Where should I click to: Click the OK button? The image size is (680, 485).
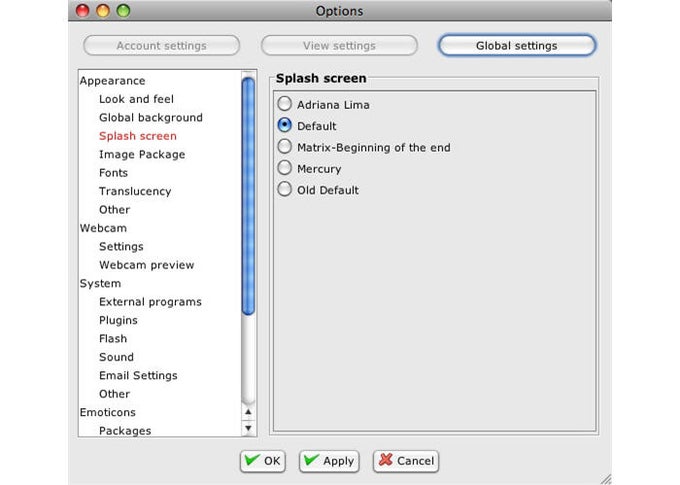point(262,461)
